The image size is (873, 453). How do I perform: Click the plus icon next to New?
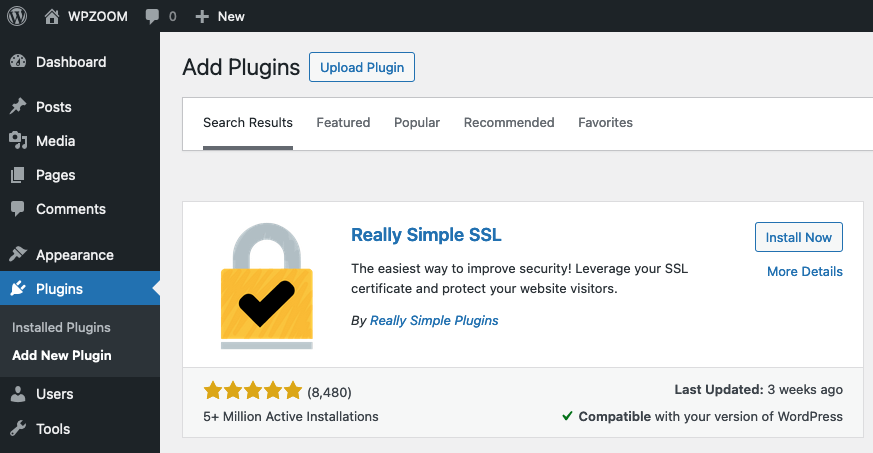click(202, 17)
